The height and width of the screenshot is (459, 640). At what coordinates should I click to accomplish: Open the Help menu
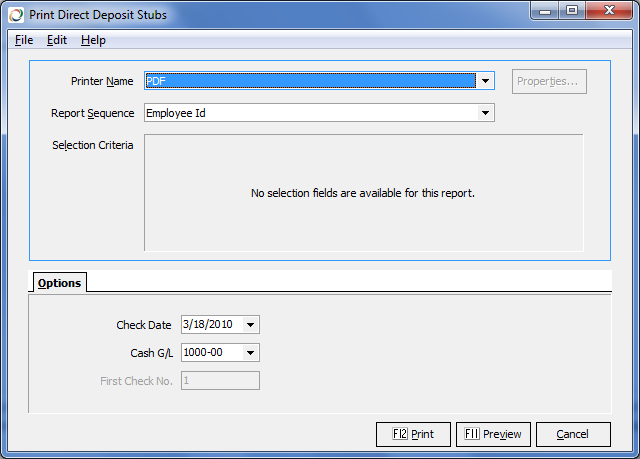point(93,40)
